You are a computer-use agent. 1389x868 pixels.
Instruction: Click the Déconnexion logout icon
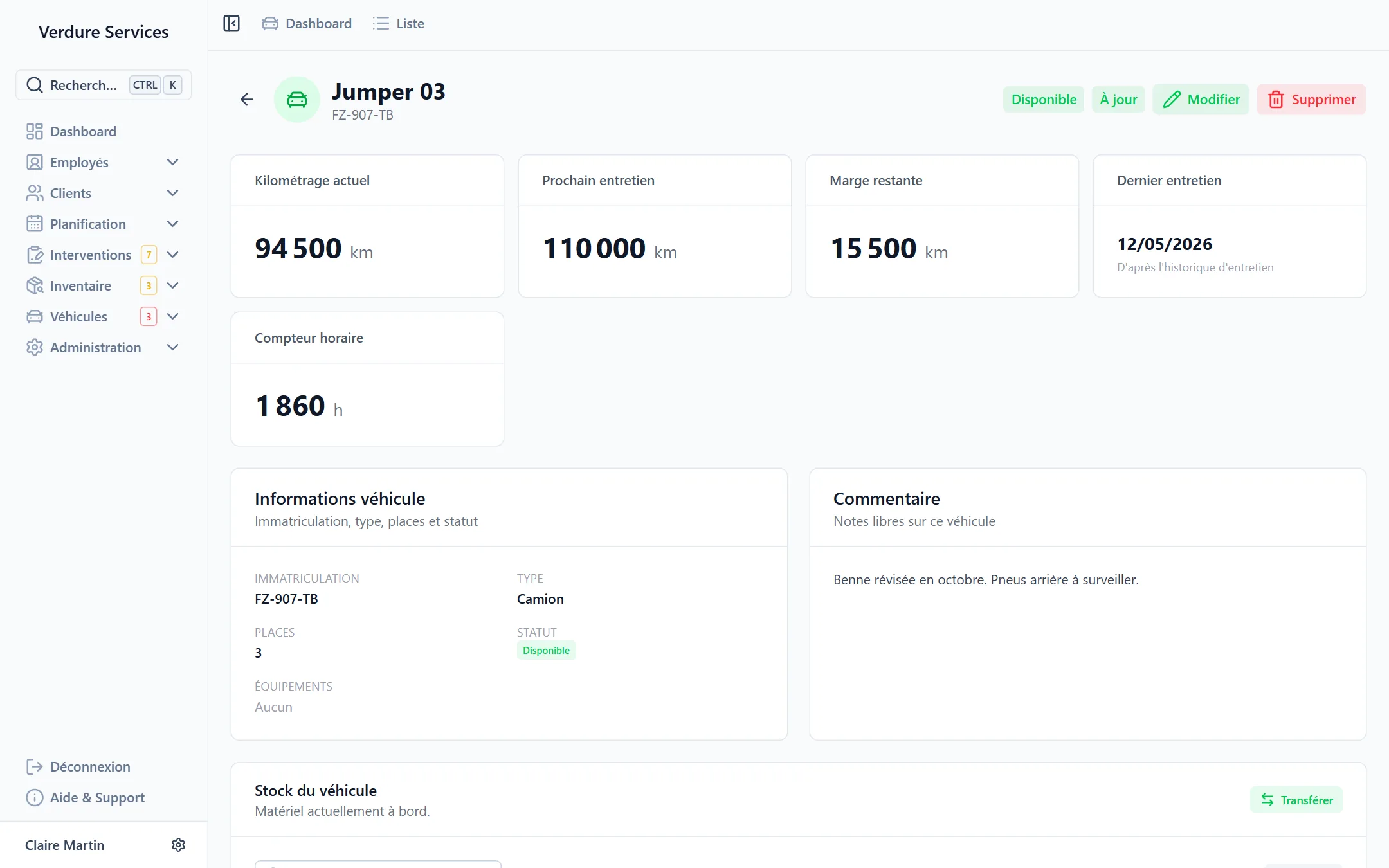pyautogui.click(x=35, y=766)
